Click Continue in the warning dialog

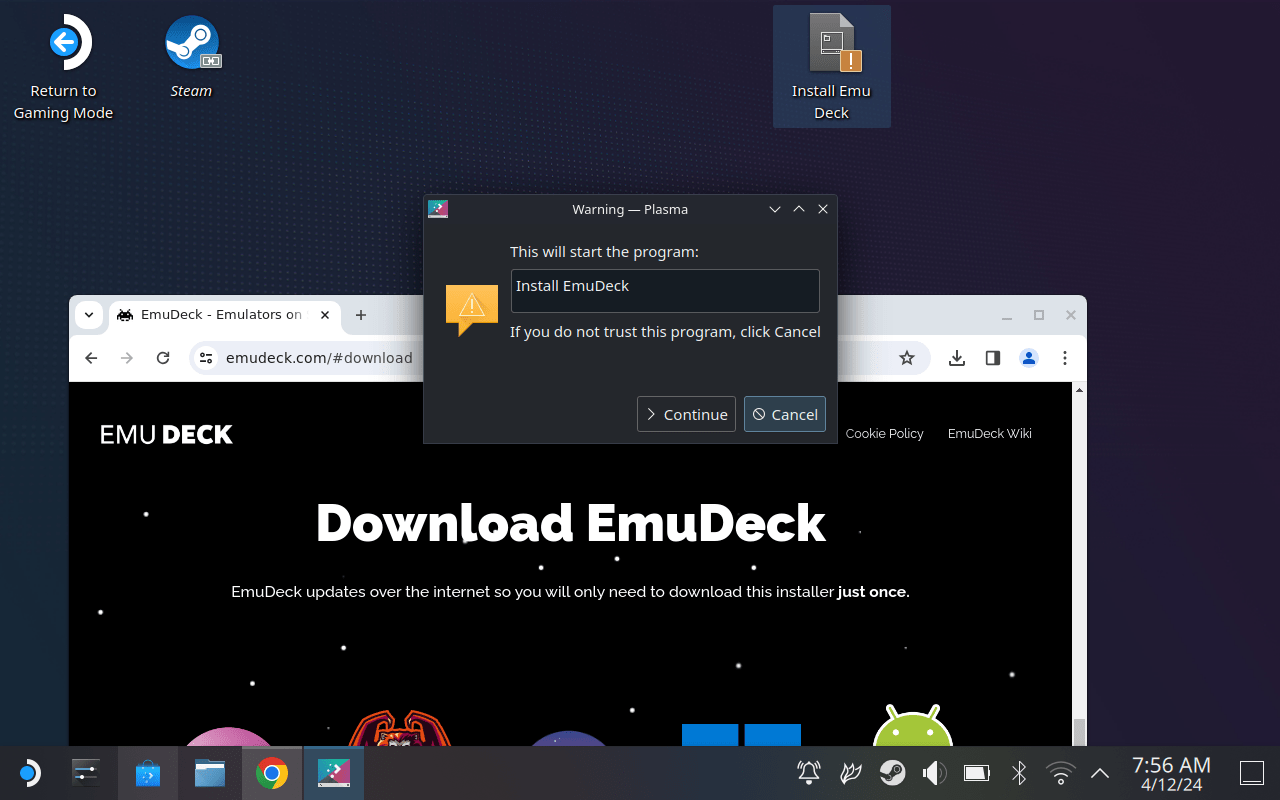tap(686, 414)
